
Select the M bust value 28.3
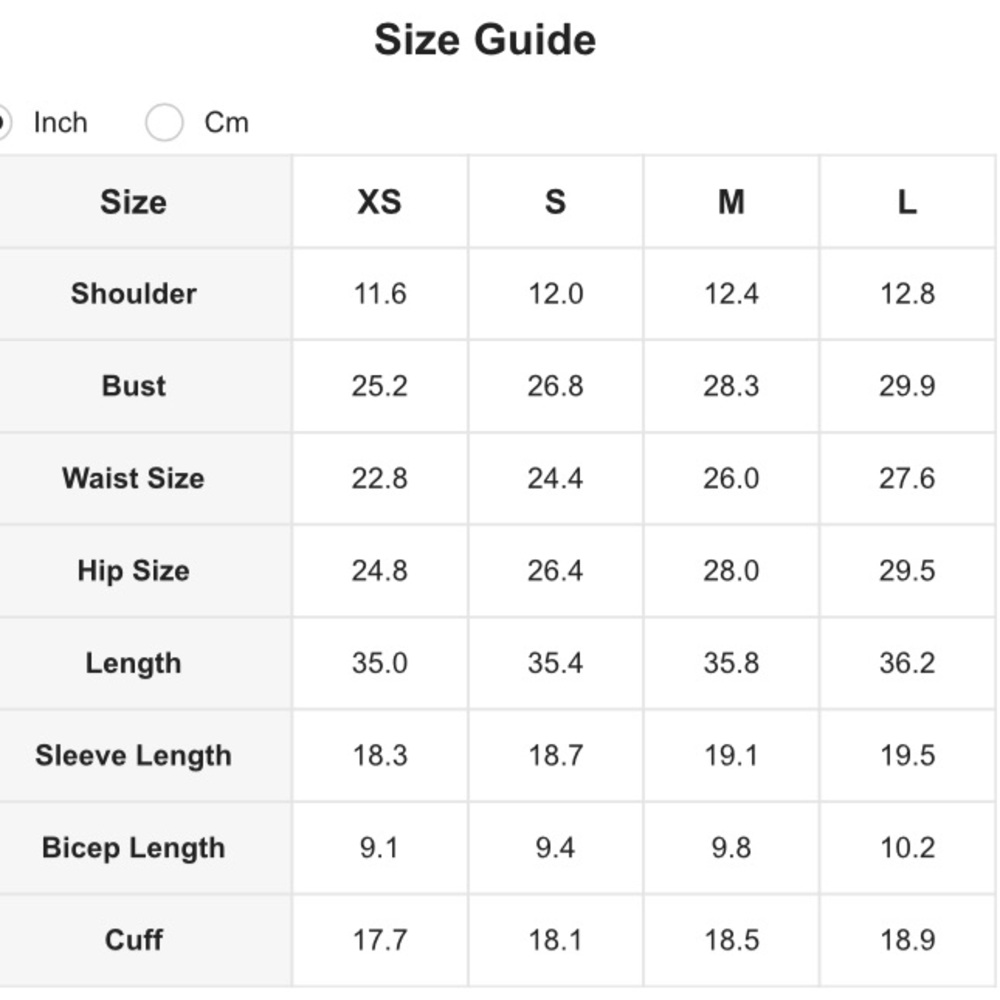(x=731, y=386)
